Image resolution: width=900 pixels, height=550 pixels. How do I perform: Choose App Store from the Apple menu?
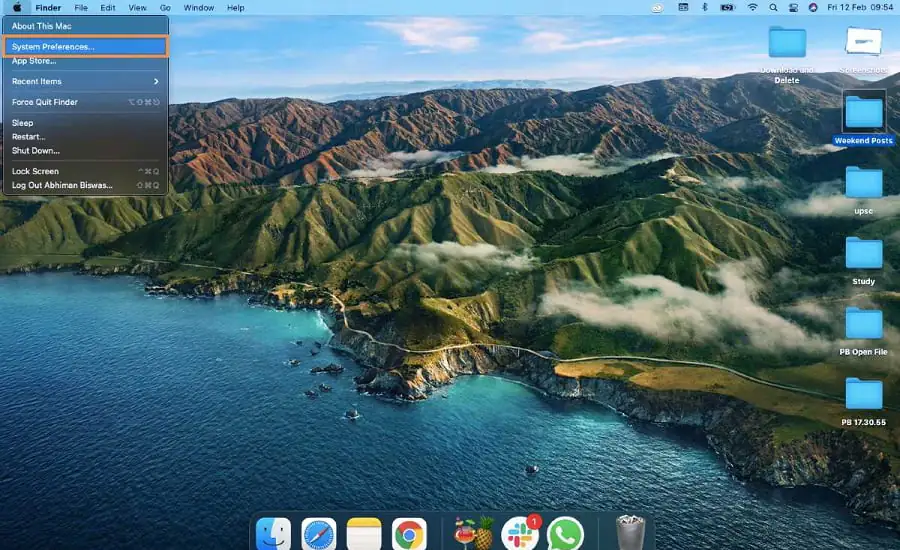click(34, 61)
